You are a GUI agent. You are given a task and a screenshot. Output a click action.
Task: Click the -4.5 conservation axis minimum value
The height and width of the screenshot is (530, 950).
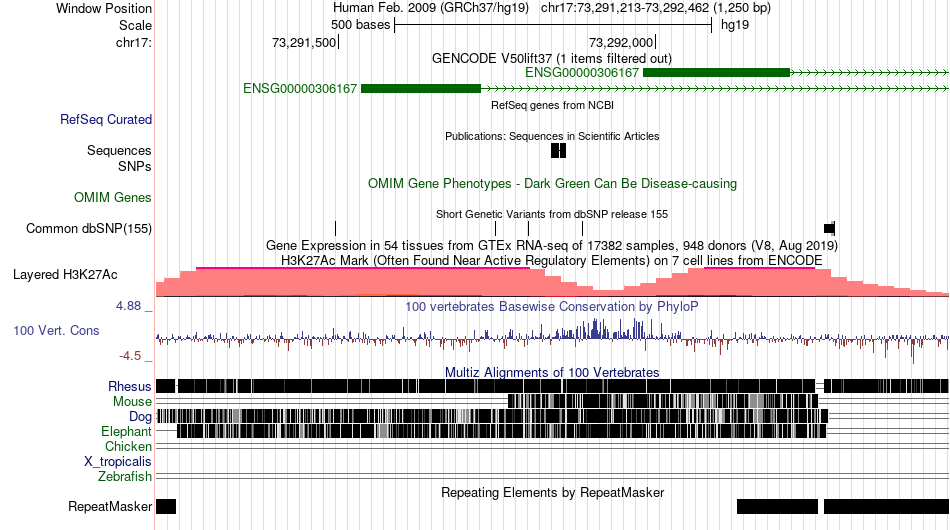click(130, 356)
